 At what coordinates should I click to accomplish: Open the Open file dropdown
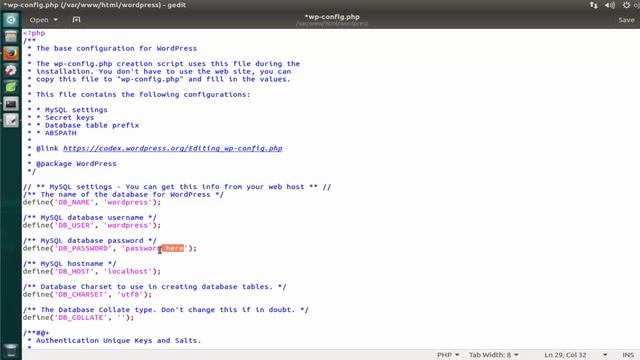[x=44, y=20]
